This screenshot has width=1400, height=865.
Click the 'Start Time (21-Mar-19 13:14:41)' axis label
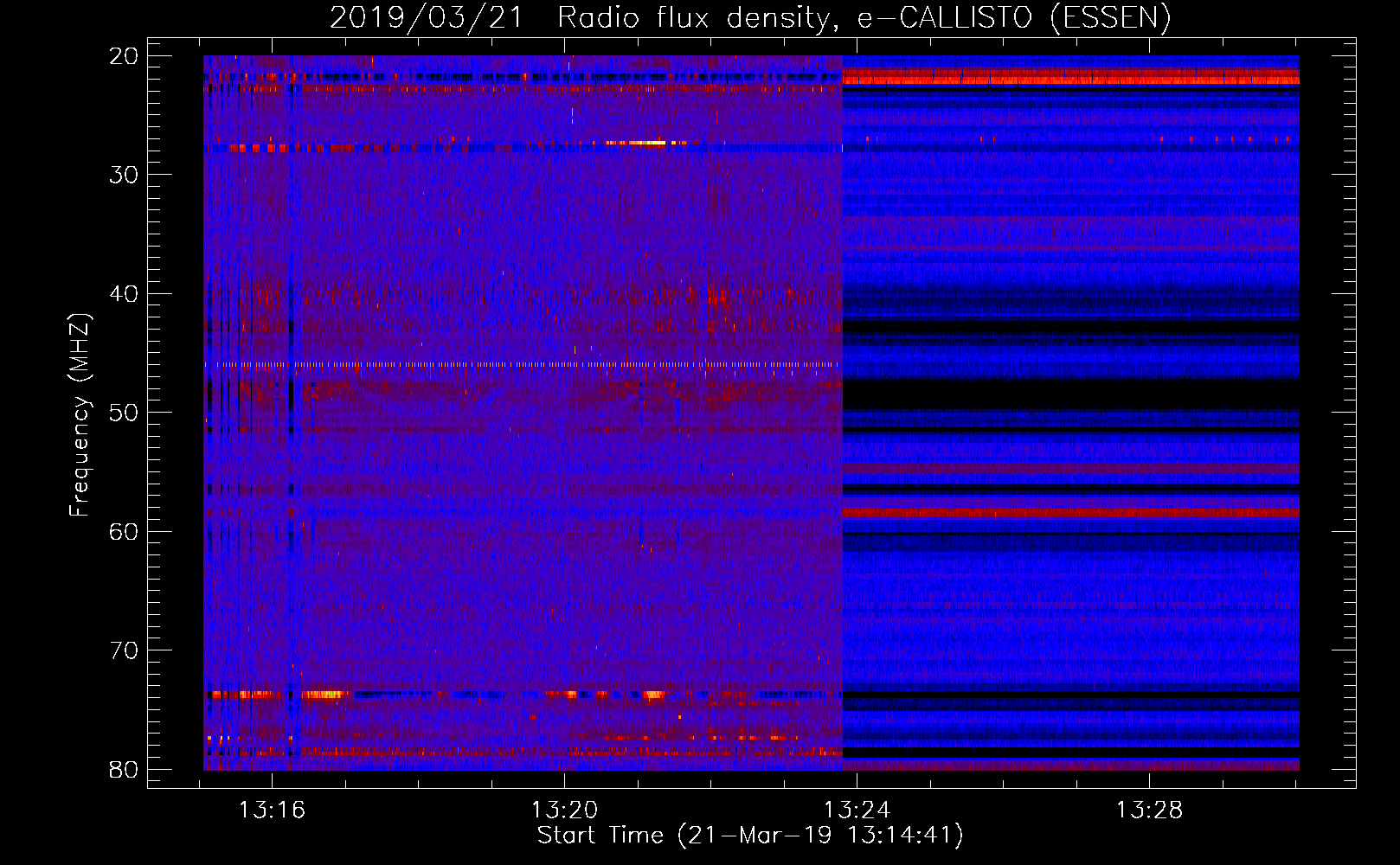click(x=750, y=836)
